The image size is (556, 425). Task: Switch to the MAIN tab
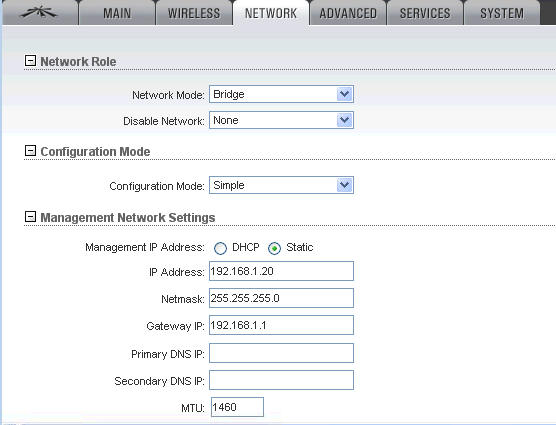coord(117,13)
